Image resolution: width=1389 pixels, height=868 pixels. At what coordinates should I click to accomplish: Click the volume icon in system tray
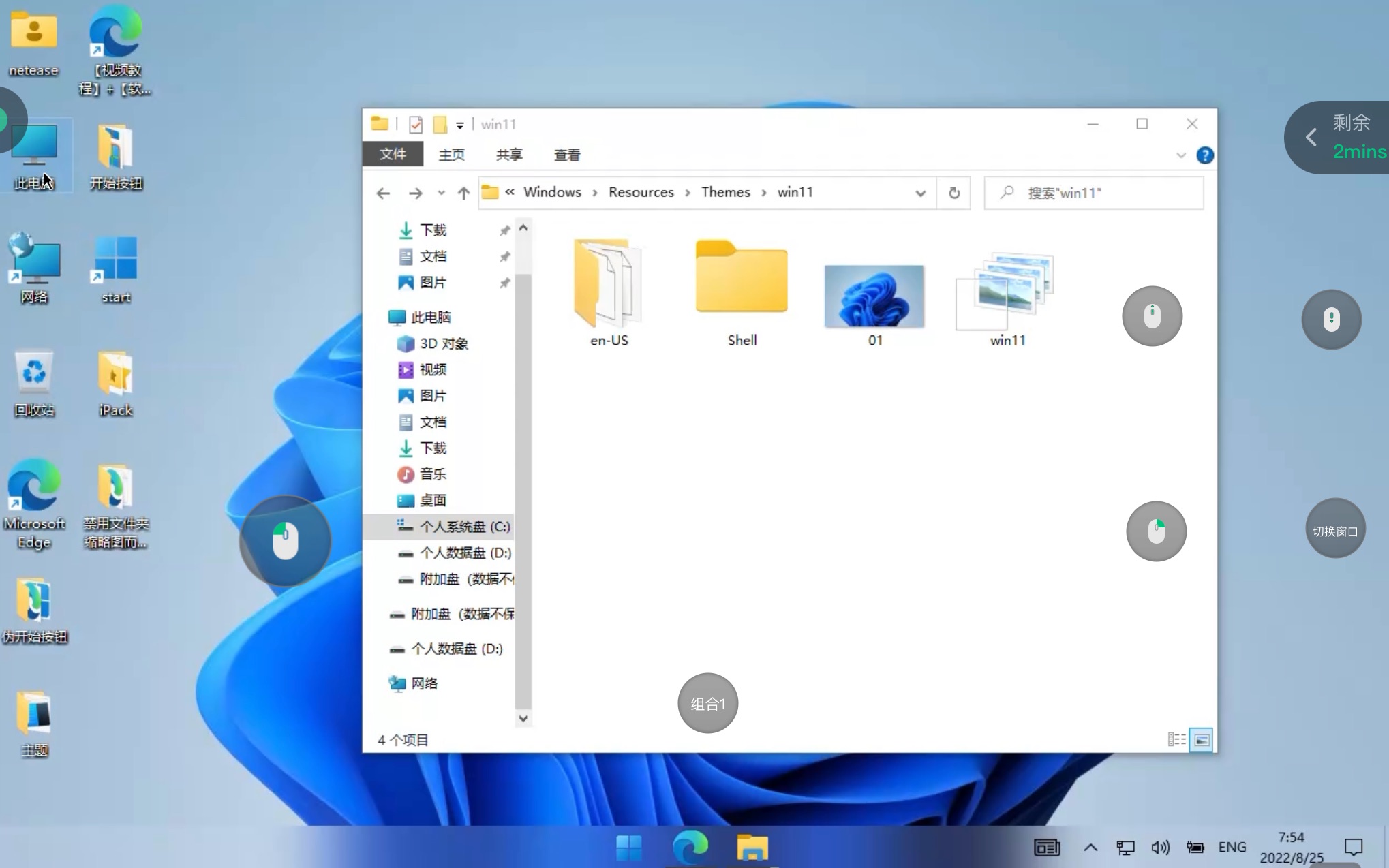[1160, 847]
